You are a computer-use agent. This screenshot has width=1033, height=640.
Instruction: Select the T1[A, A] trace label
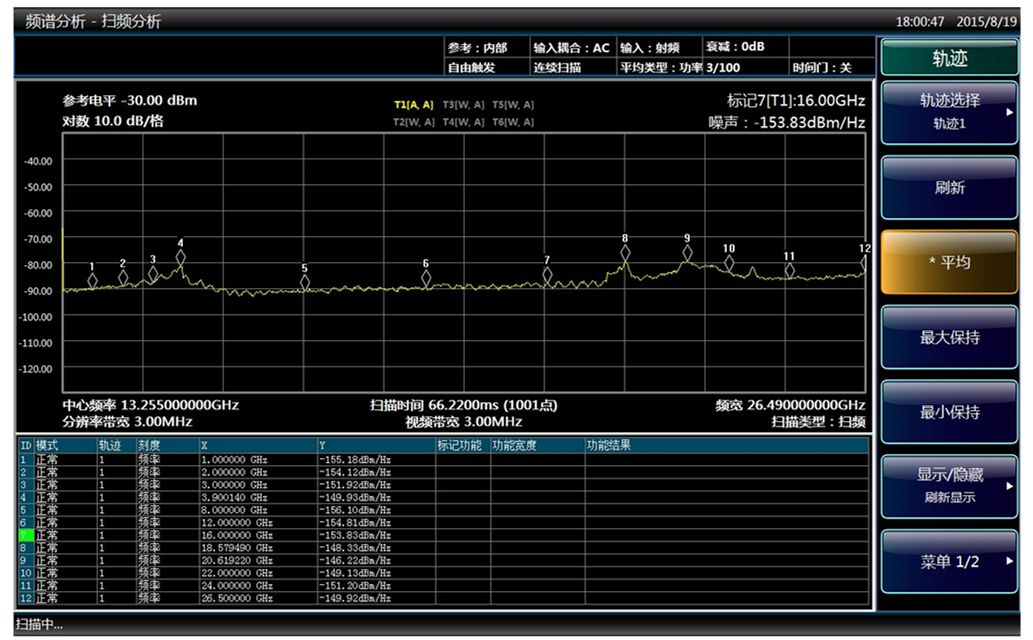point(413,105)
